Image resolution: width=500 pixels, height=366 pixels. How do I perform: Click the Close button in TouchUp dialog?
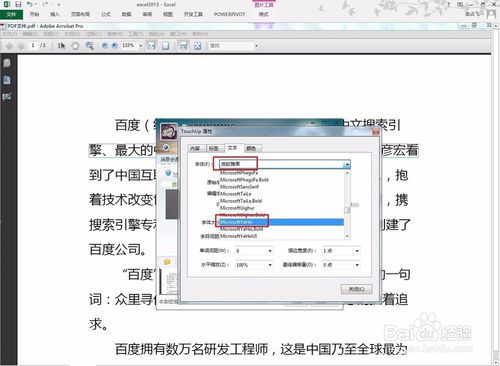pos(356,289)
